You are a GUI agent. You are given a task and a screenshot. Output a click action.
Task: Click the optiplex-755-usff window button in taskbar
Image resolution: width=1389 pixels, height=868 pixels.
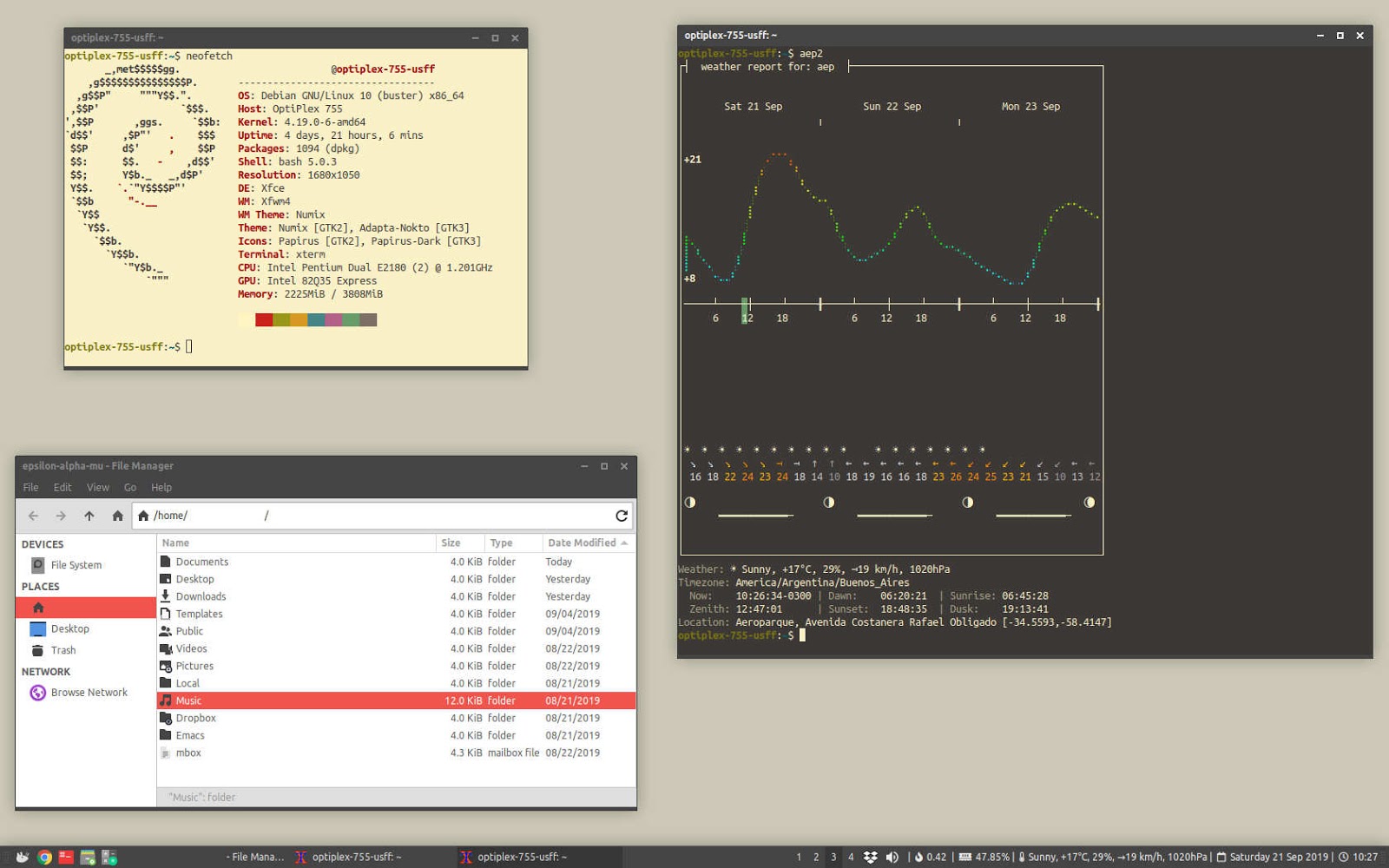(351, 857)
